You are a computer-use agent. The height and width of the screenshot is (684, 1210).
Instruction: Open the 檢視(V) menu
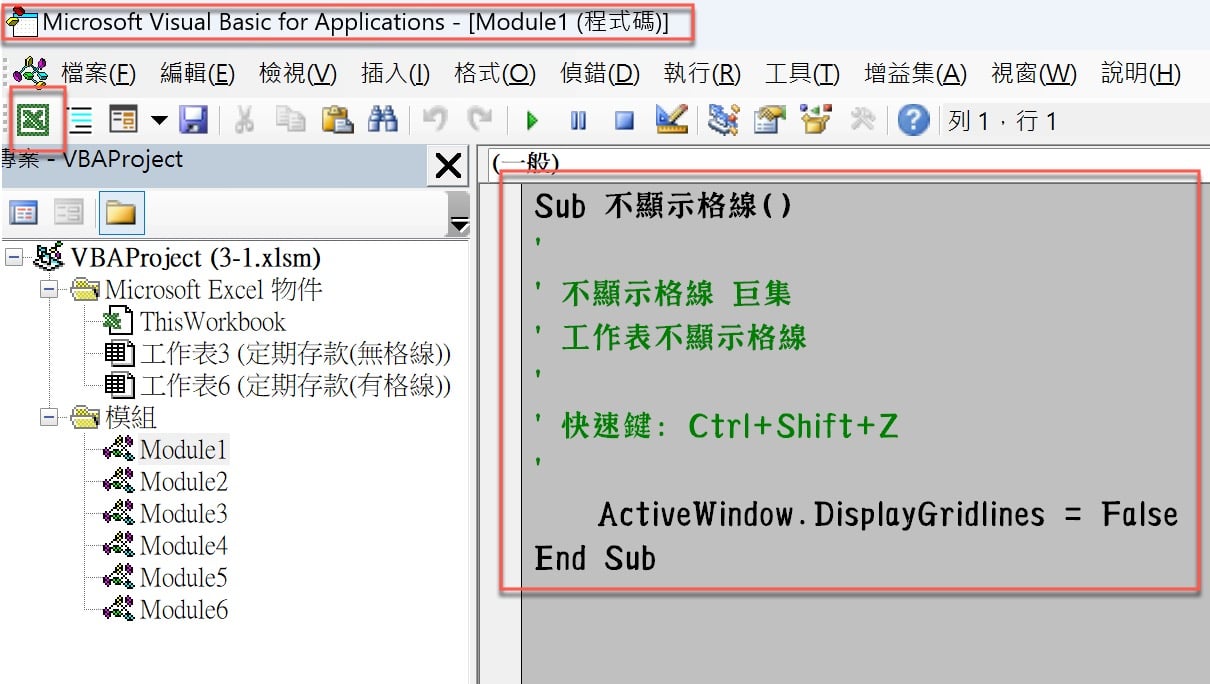(x=297, y=74)
